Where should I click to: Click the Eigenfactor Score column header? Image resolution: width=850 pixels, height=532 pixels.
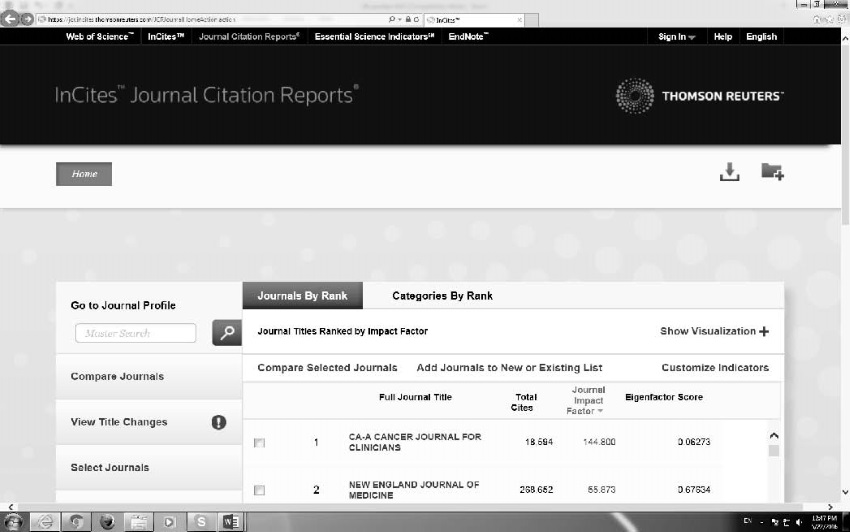pos(664,397)
